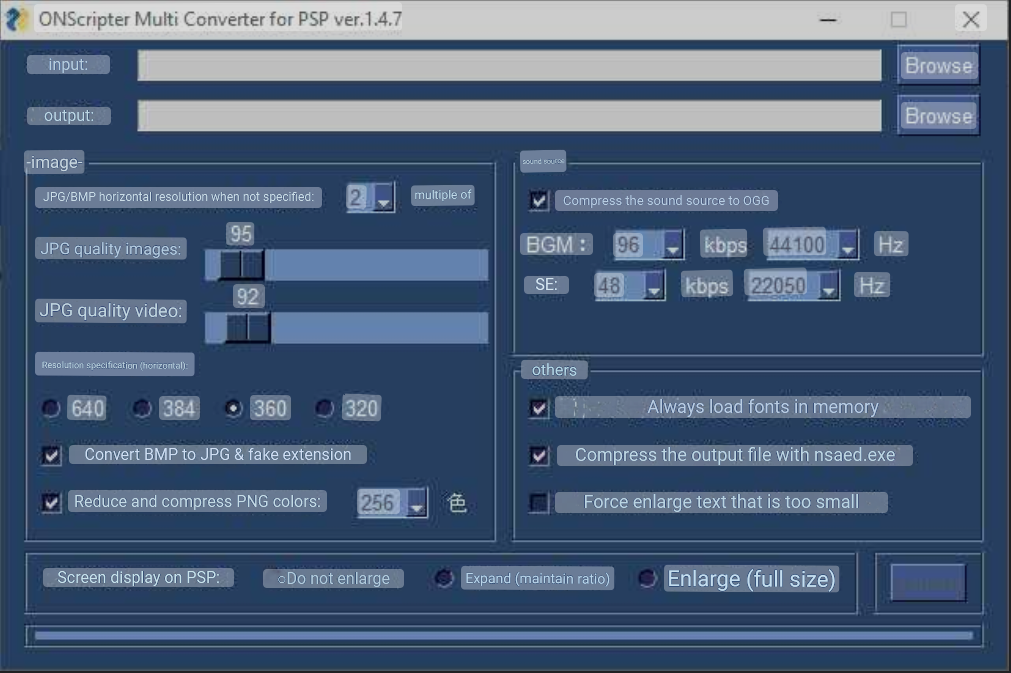
Task: Browse for the input folder
Action: [938, 65]
